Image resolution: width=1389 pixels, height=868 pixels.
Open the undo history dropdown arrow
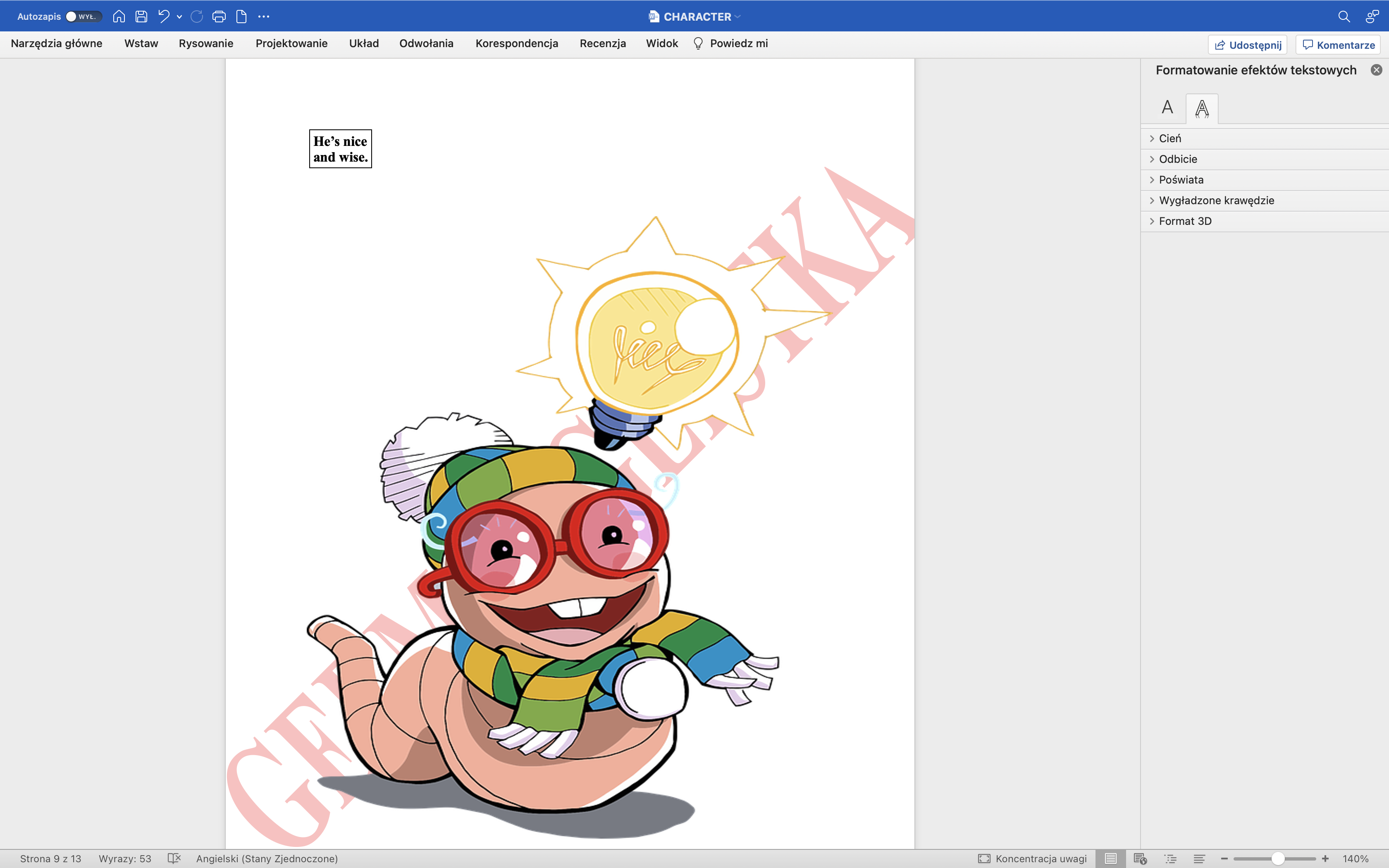180,17
